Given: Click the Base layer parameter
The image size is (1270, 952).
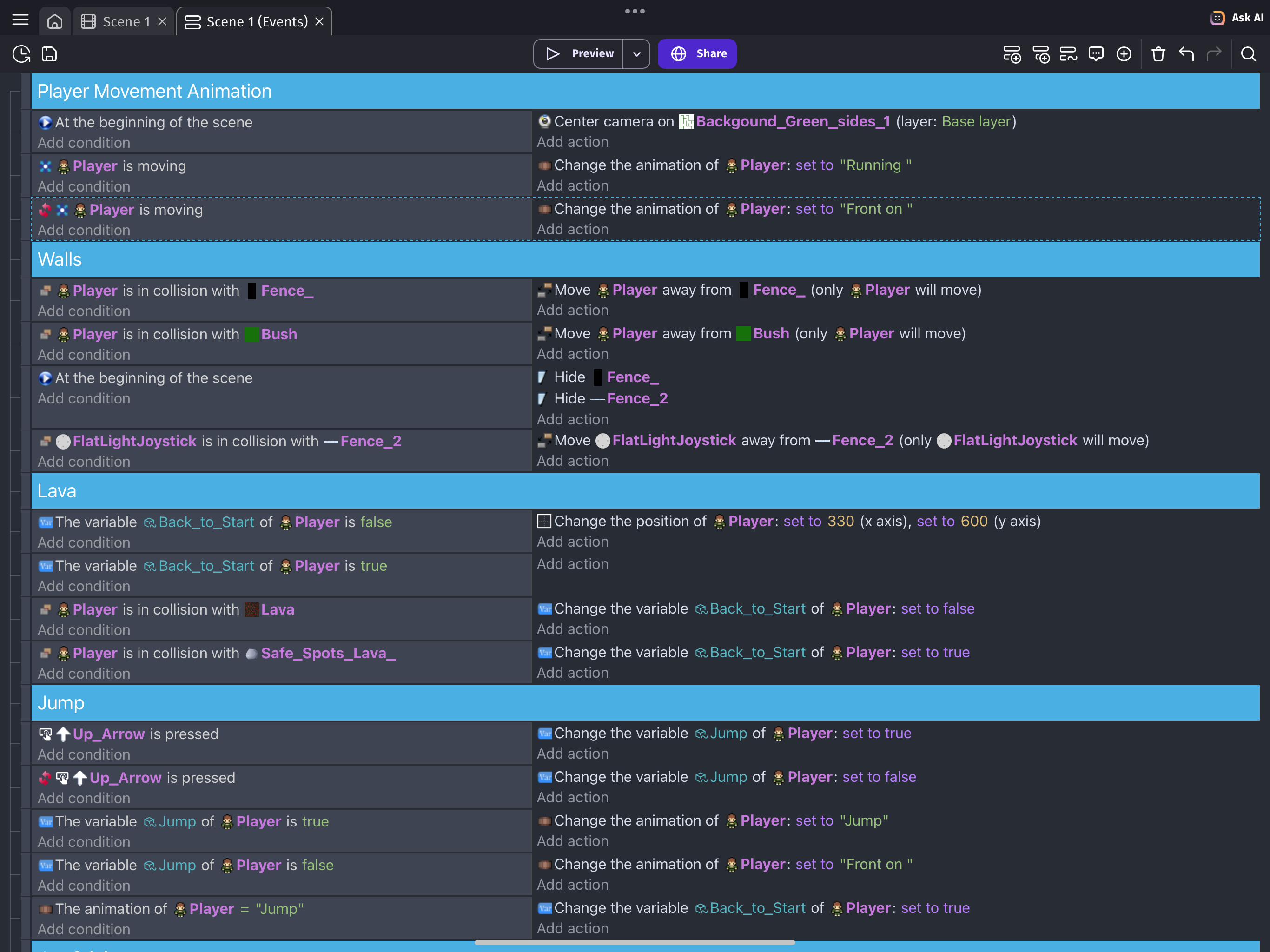Looking at the screenshot, I should pyautogui.click(x=977, y=122).
